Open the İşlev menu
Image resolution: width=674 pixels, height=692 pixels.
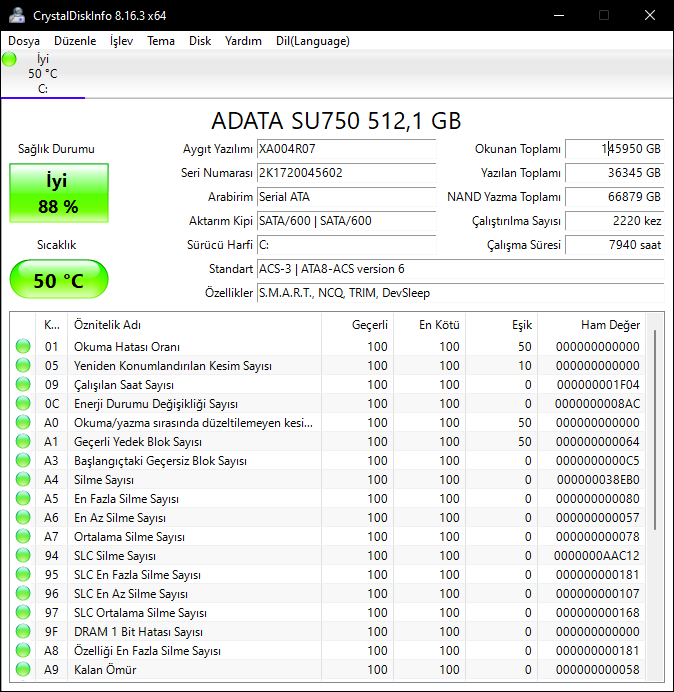pyautogui.click(x=121, y=41)
